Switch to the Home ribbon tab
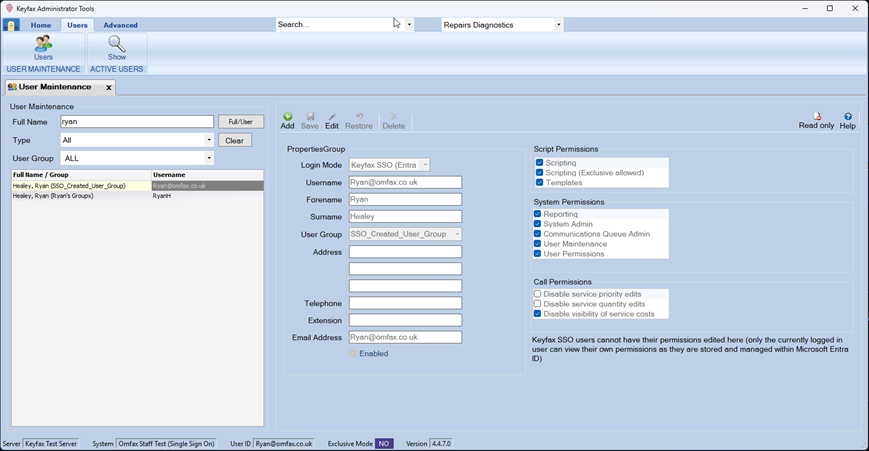 (x=41, y=25)
